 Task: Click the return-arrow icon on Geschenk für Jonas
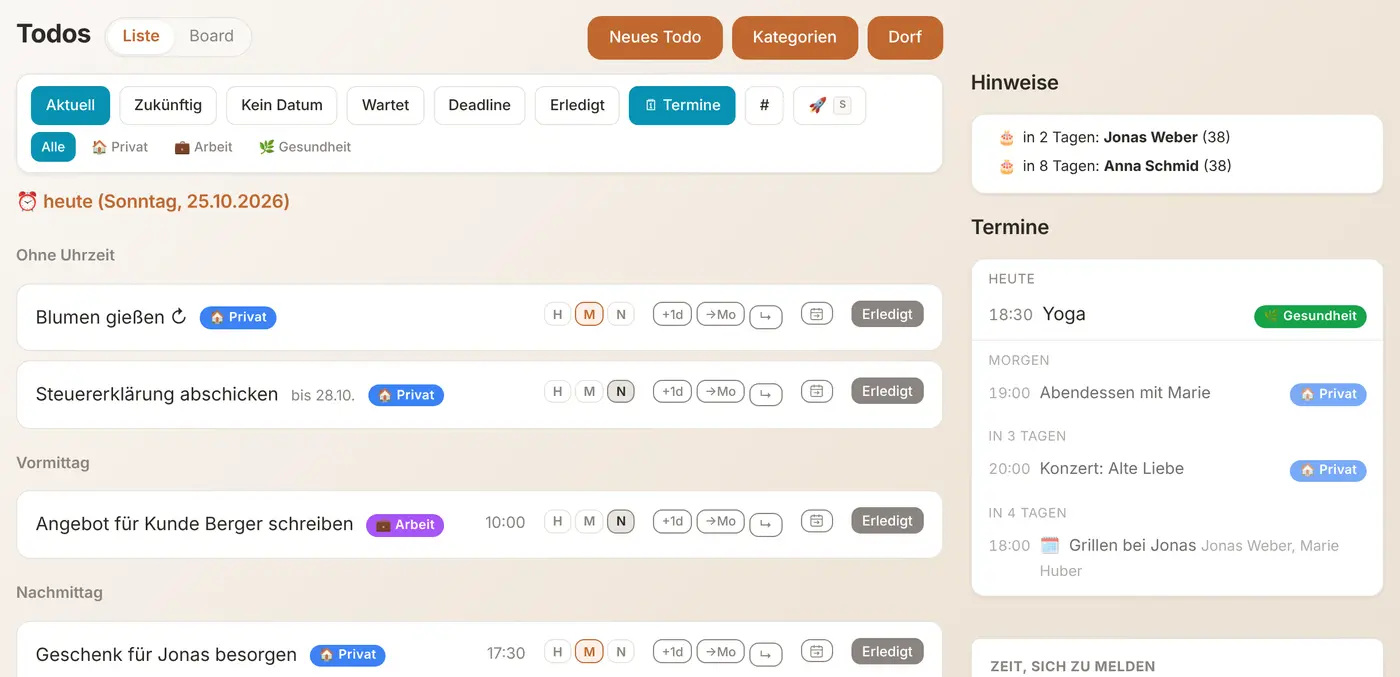766,654
